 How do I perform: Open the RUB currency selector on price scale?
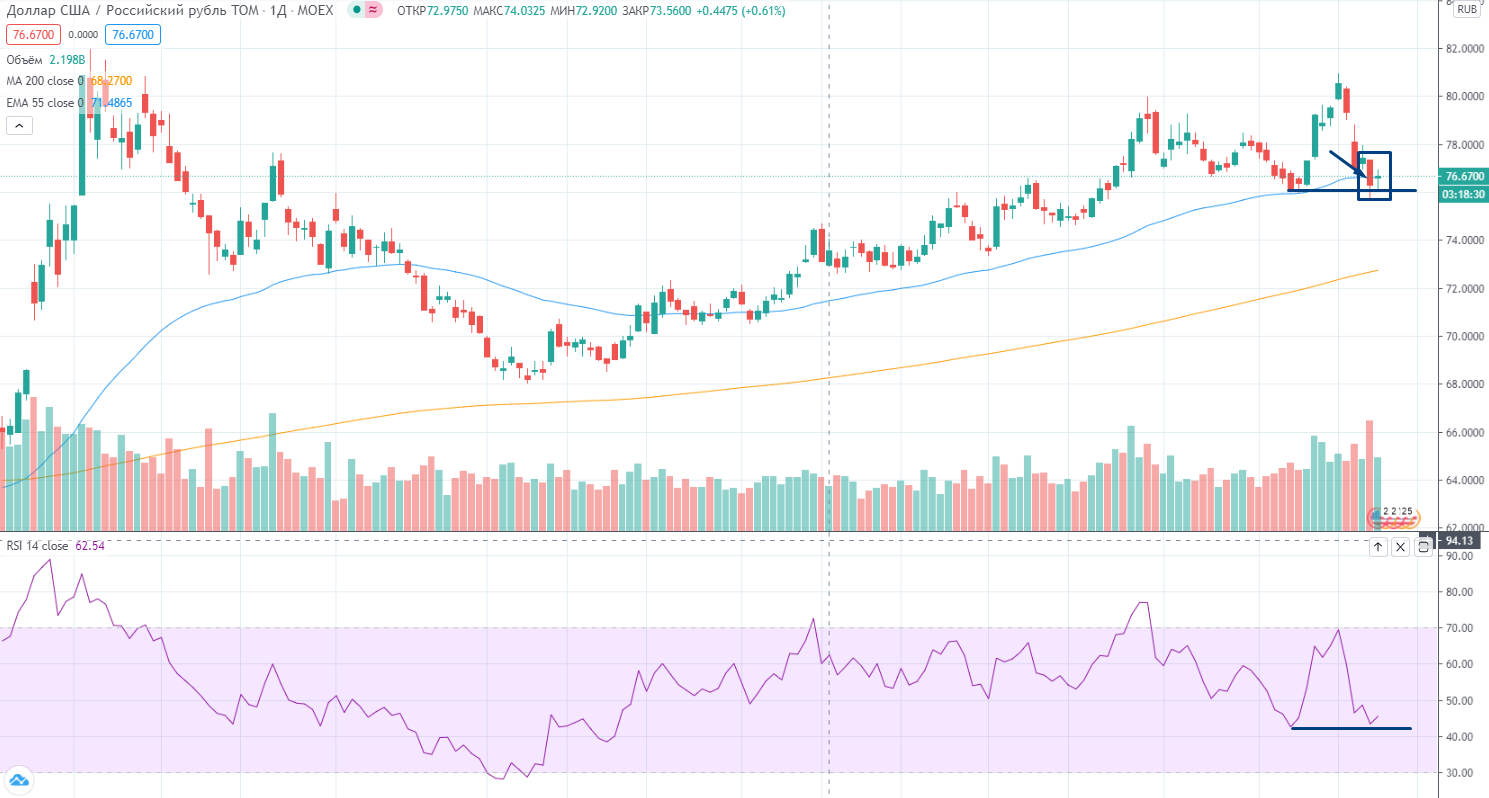pyautogui.click(x=1466, y=9)
